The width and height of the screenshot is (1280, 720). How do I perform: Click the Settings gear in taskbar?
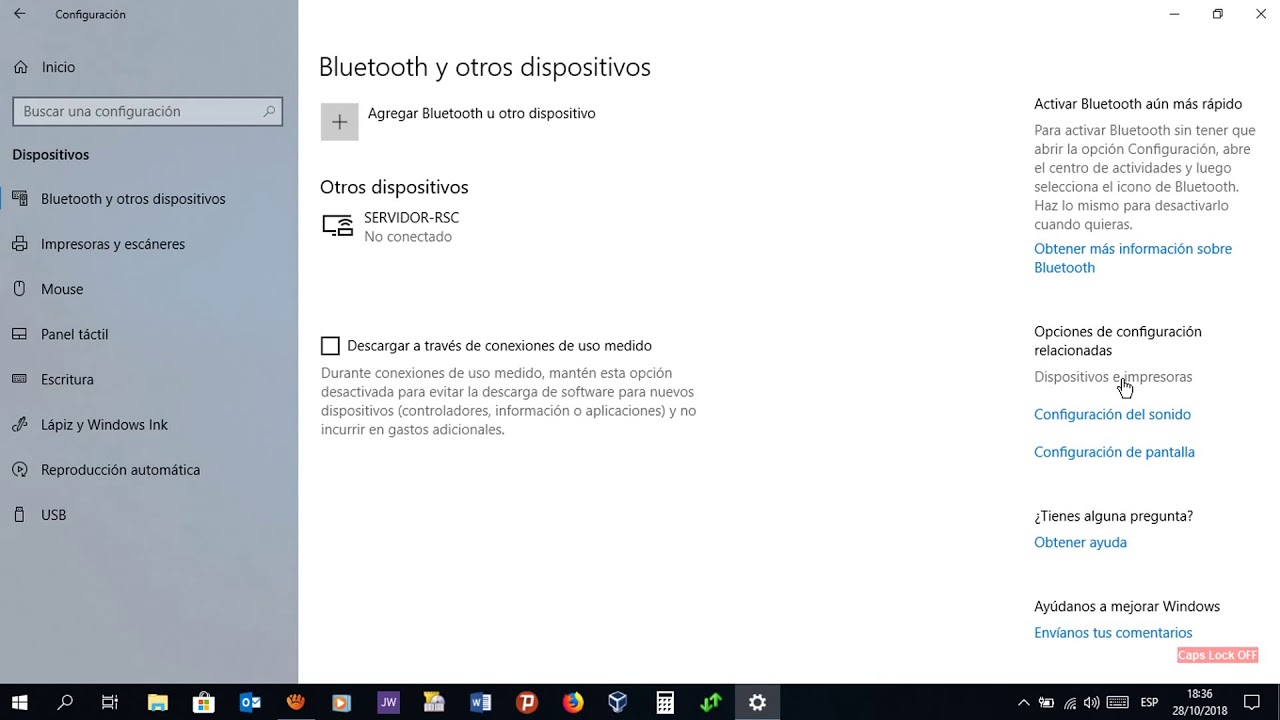click(757, 702)
